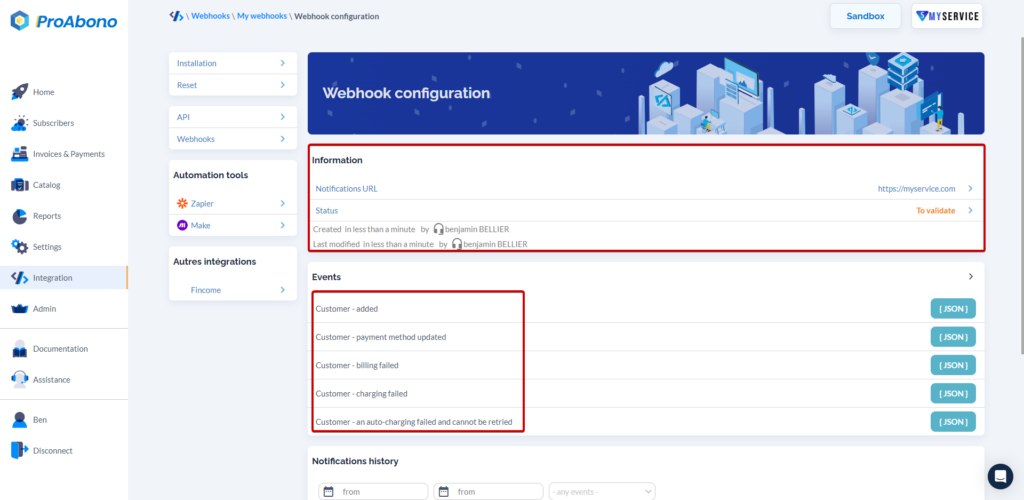Click the Catalog icon in sidebar

[x=20, y=185]
